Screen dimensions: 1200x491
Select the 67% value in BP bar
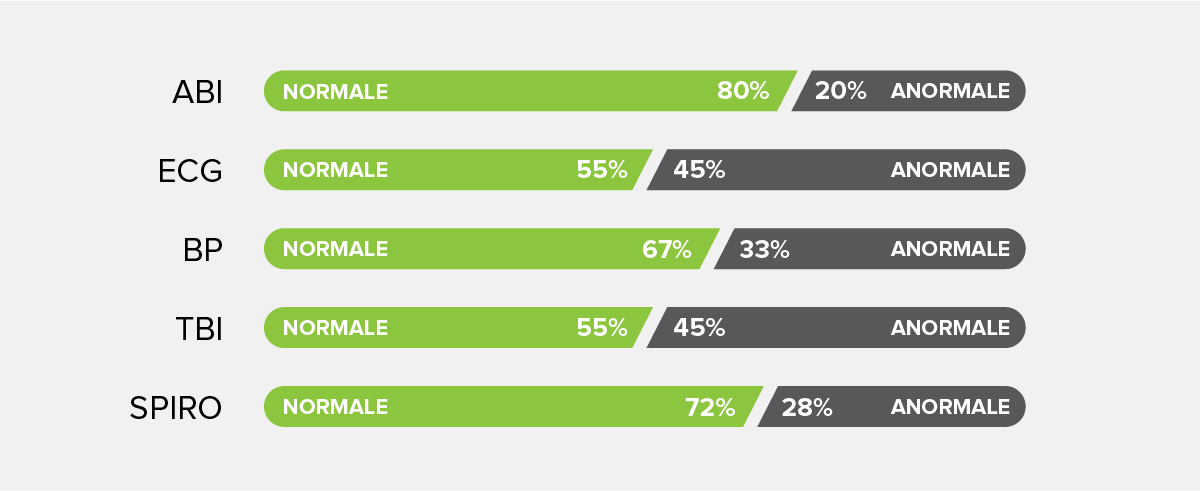[667, 249]
